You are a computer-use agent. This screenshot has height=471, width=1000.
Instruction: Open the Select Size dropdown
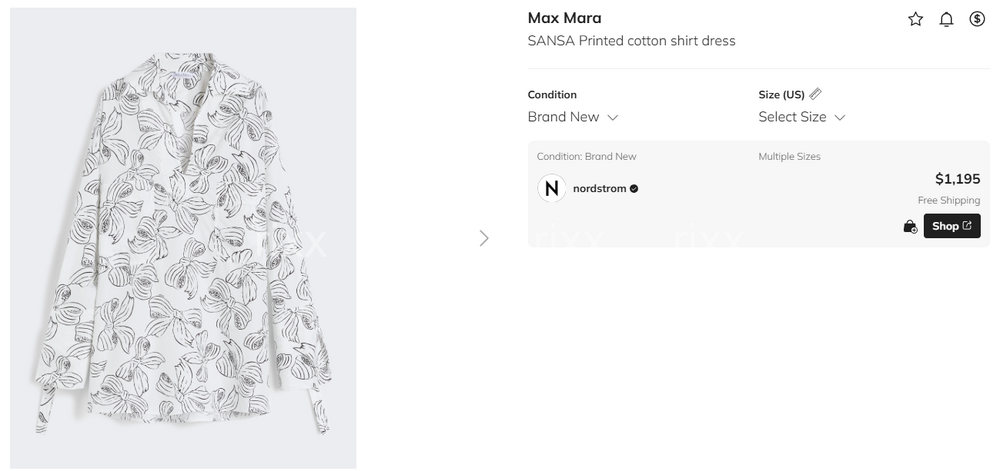tap(802, 117)
